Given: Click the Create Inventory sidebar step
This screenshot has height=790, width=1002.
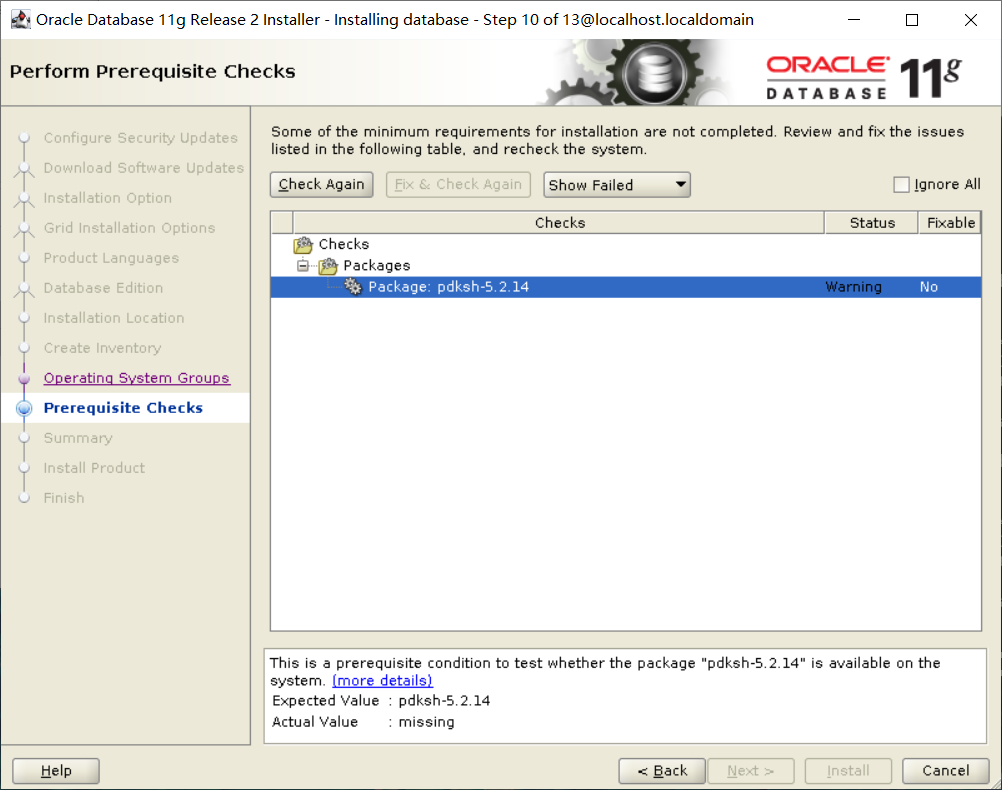Looking at the screenshot, I should pos(102,348).
